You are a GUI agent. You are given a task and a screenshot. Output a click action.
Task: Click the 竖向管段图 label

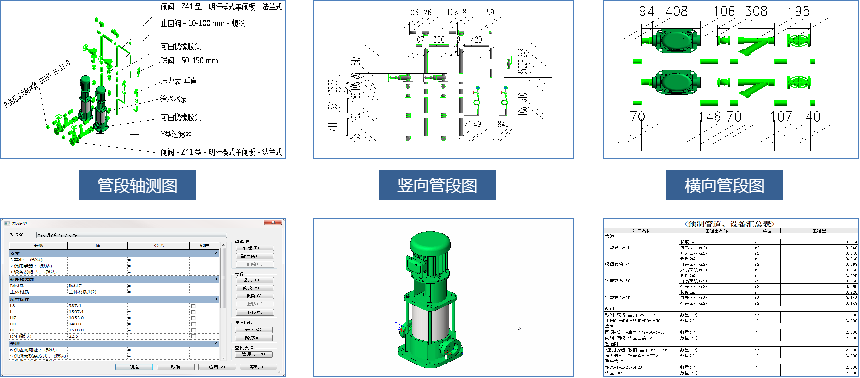point(437,185)
